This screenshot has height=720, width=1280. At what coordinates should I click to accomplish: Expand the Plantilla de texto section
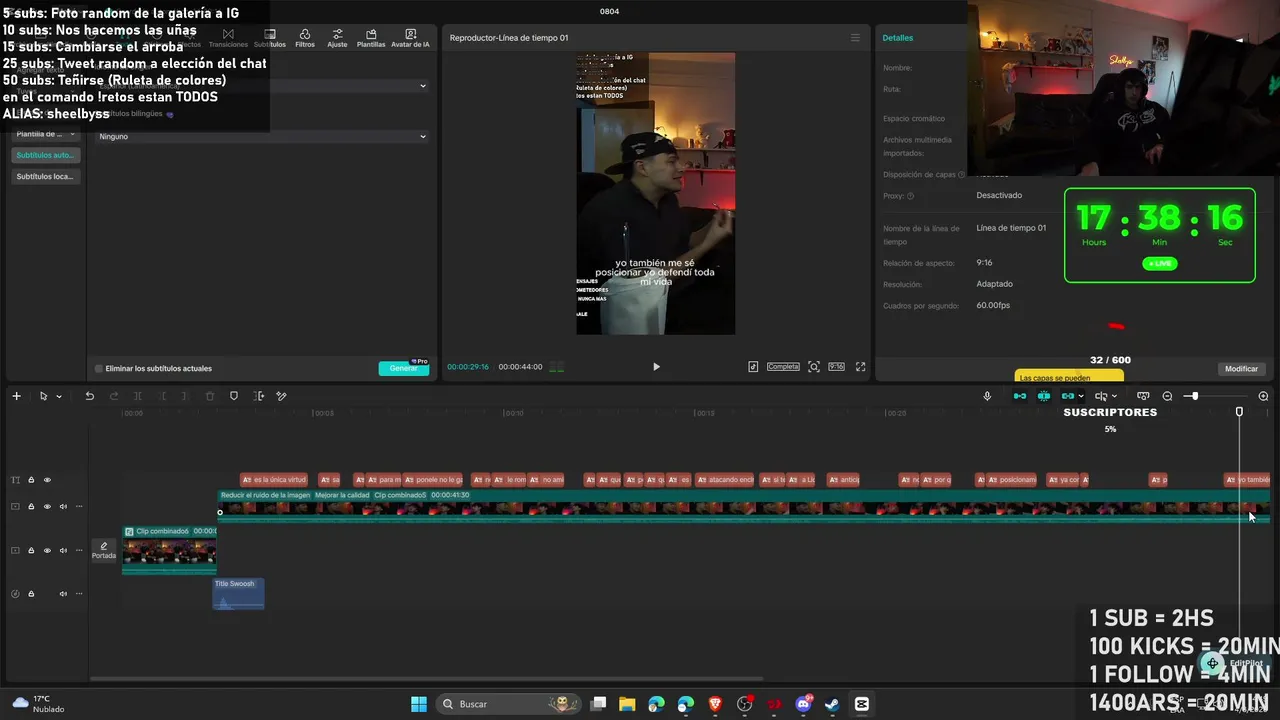46,134
